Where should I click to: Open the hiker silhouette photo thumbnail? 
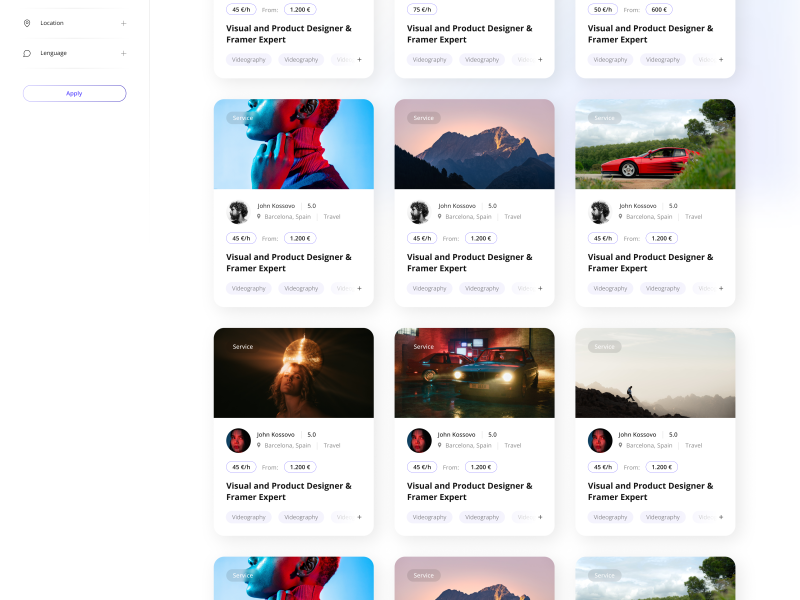(x=655, y=373)
